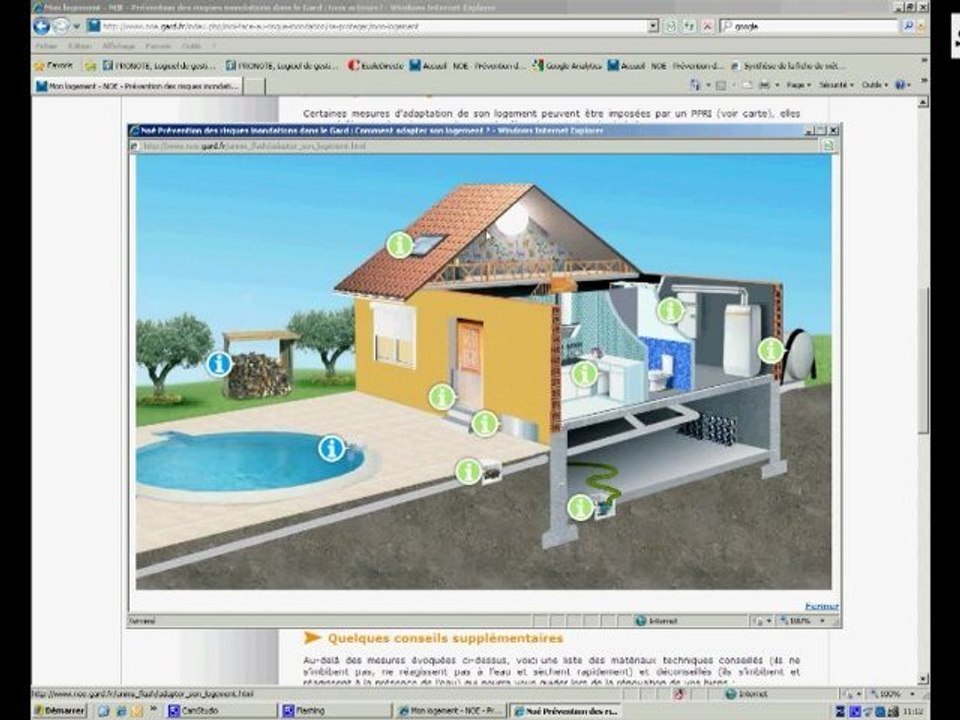The image size is (960, 720).
Task: Click the 'Quelques conseils supplémentaires' heading
Action: point(445,639)
